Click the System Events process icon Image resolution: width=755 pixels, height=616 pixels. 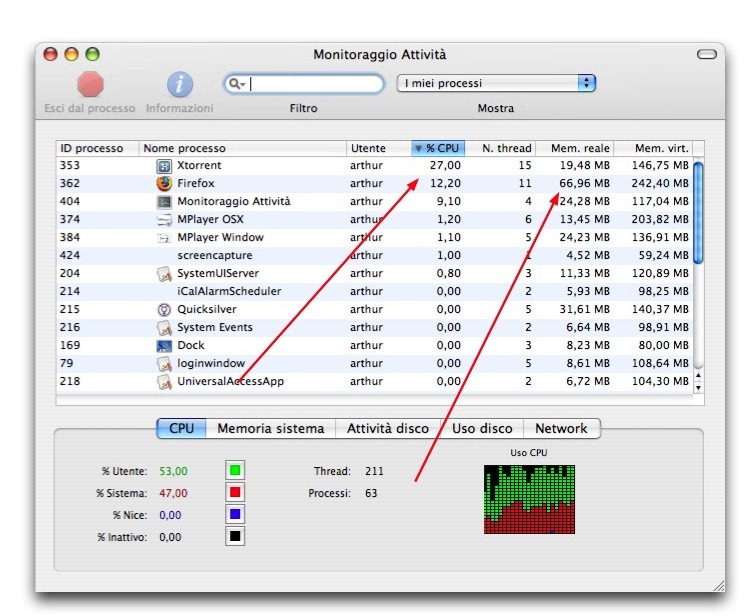point(164,328)
